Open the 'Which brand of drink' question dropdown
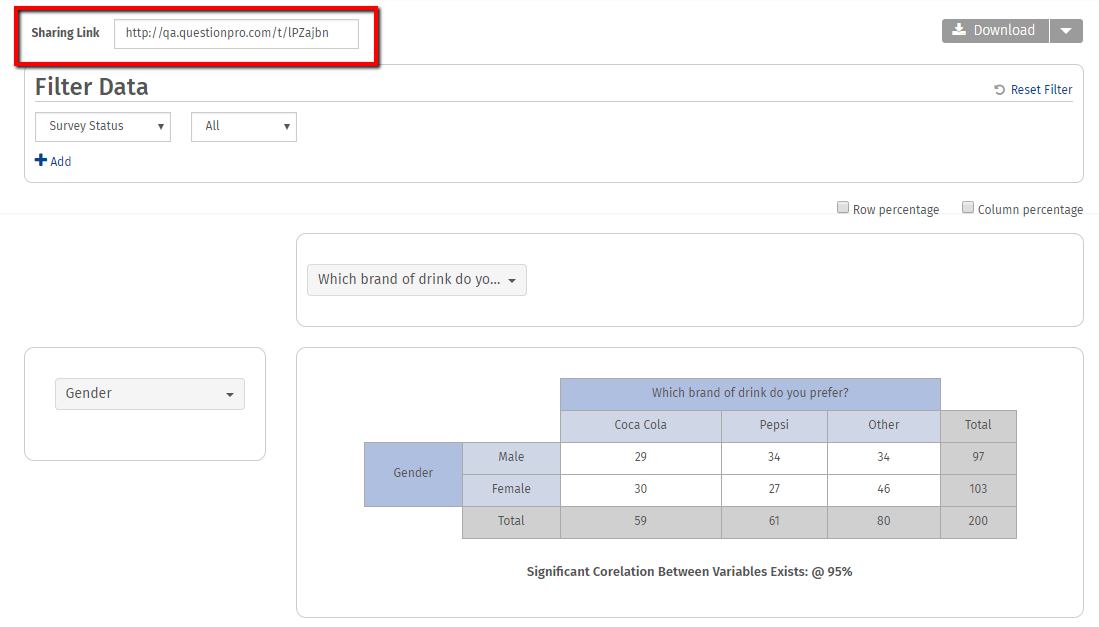 (417, 280)
